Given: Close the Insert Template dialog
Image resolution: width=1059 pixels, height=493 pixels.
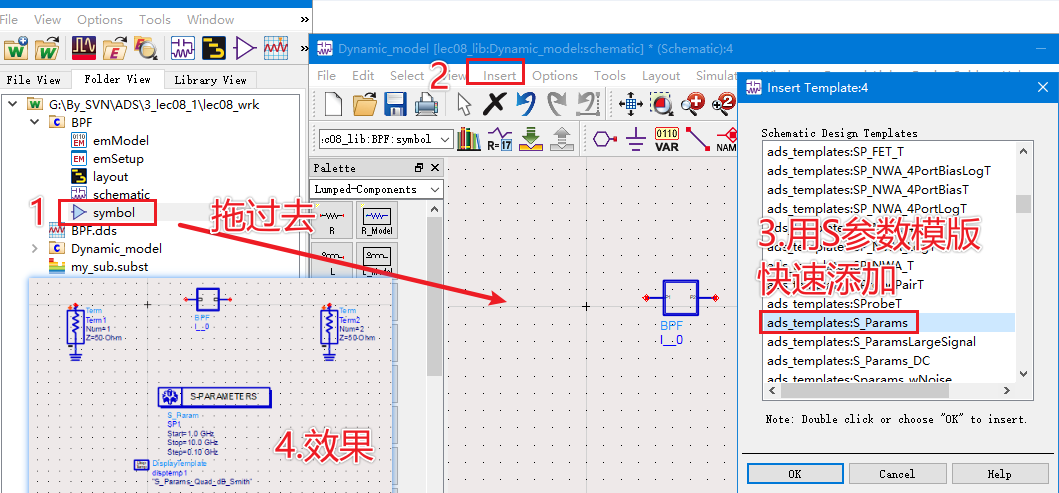Looking at the screenshot, I should point(1042,87).
